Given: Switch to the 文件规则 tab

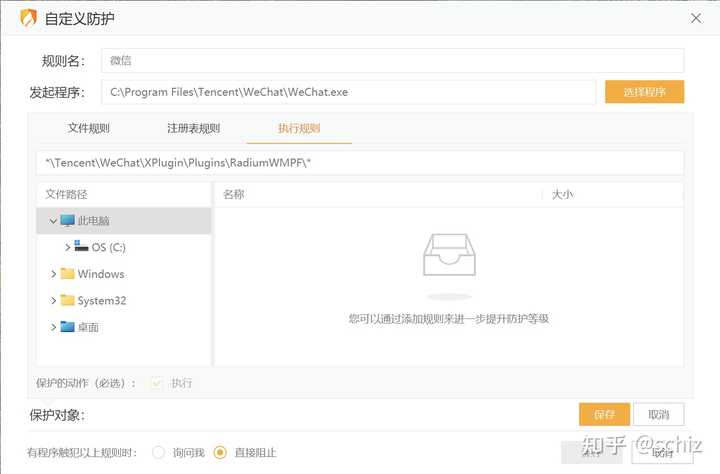Looking at the screenshot, I should pos(89,128).
